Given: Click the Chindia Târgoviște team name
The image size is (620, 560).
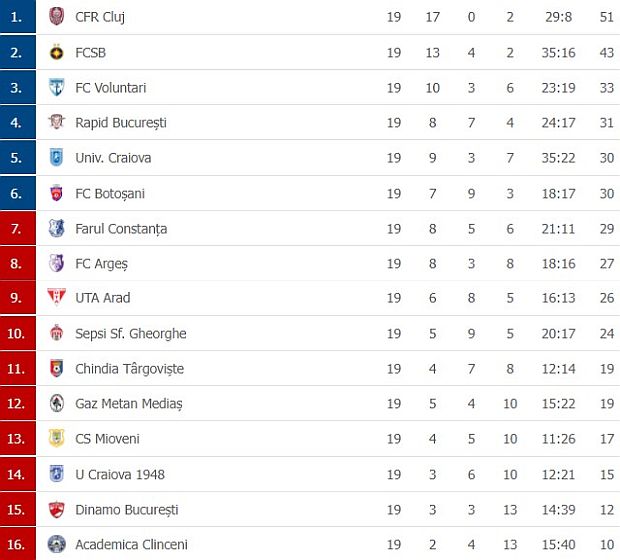Looking at the screenshot, I should 130,369.
